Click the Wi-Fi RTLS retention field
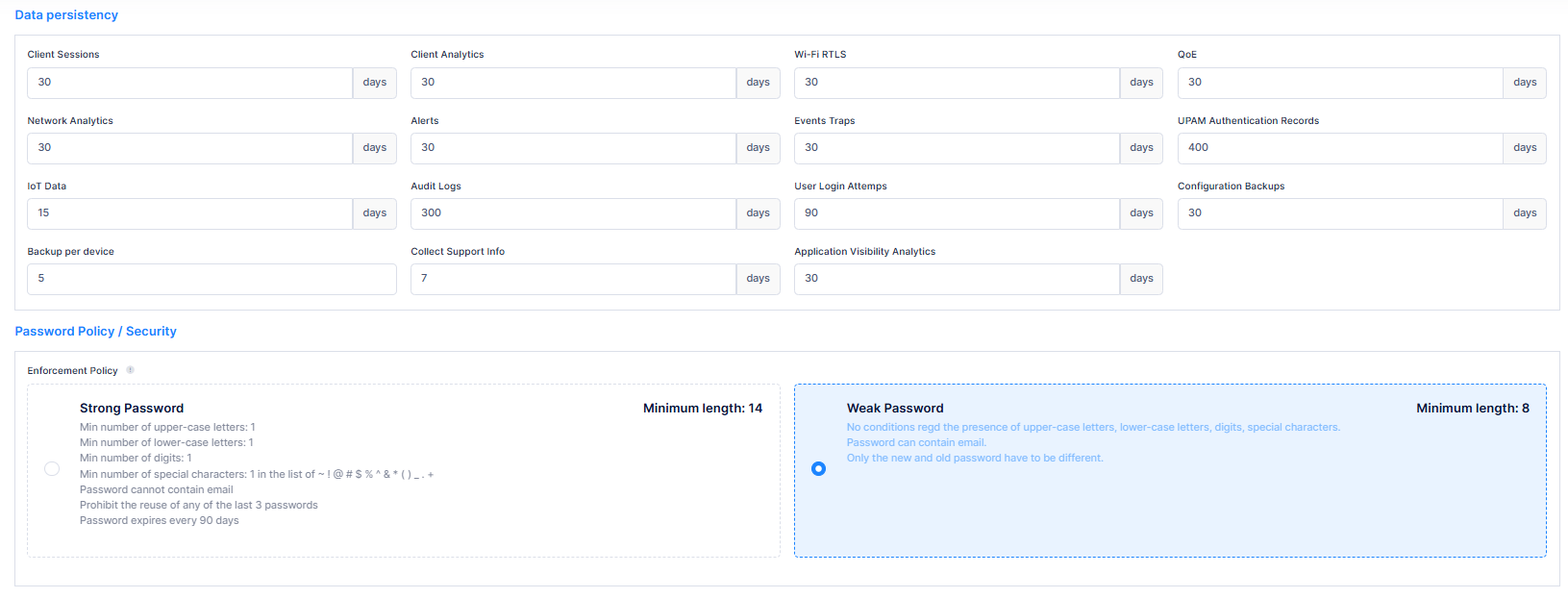This screenshot has height=598, width=1568. point(957,83)
